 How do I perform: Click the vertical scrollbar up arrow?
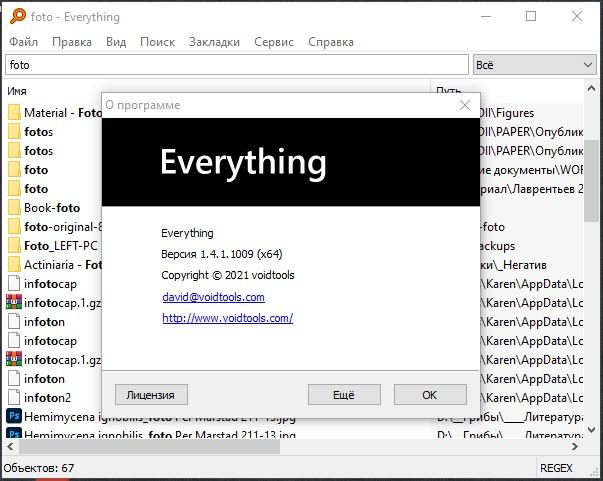click(x=591, y=89)
